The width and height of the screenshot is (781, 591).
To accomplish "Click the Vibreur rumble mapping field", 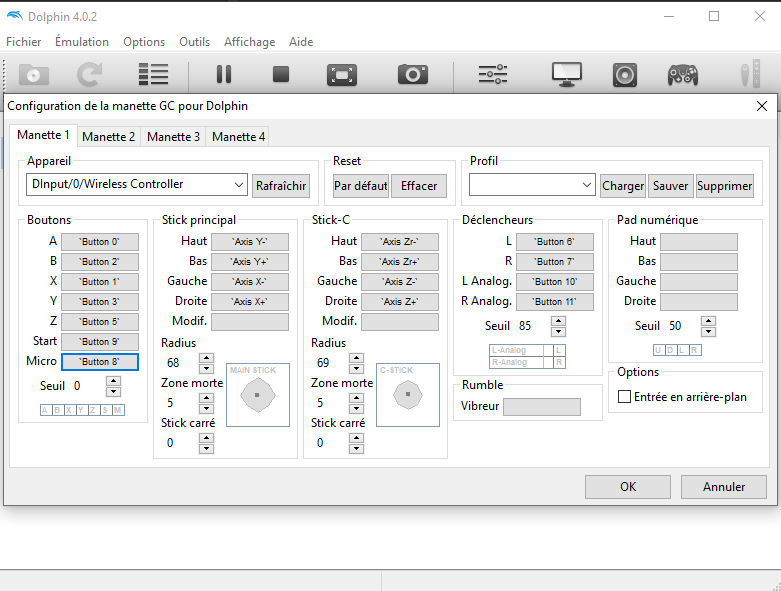I will [541, 407].
